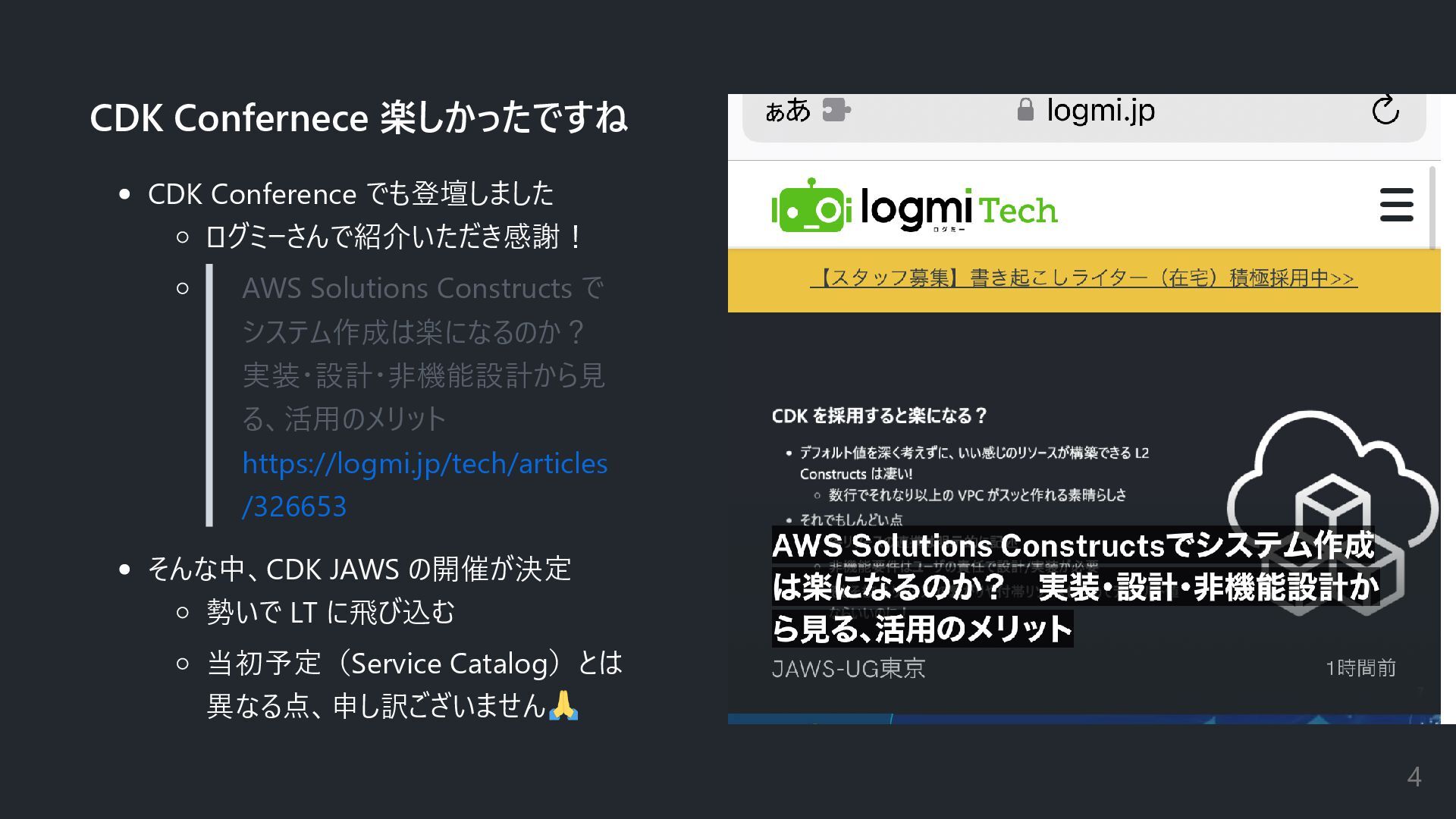Open the hamburger menu on logmi Tech
This screenshot has width=1456, height=819.
point(1396,205)
